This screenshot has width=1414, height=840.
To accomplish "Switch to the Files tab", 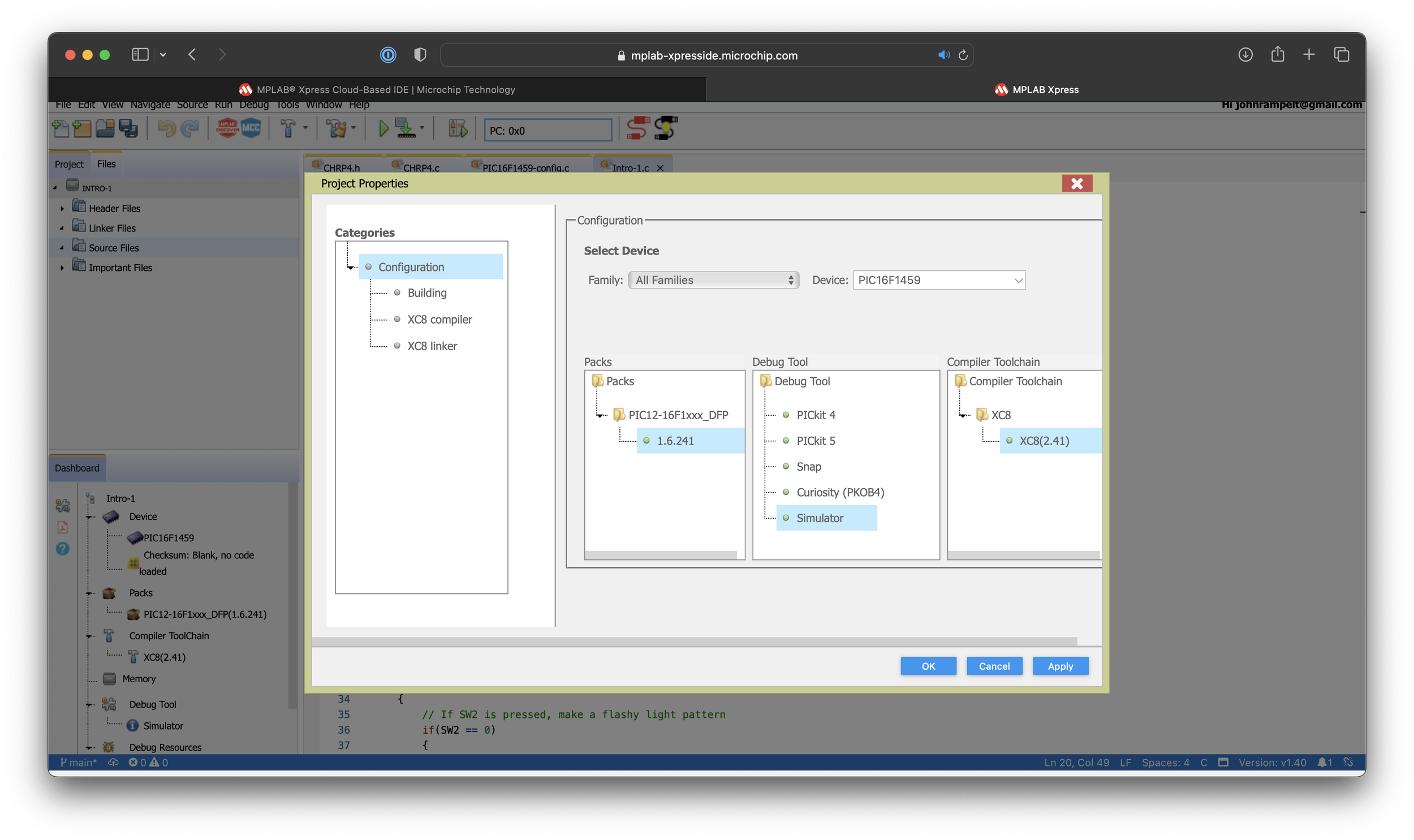I will [106, 164].
